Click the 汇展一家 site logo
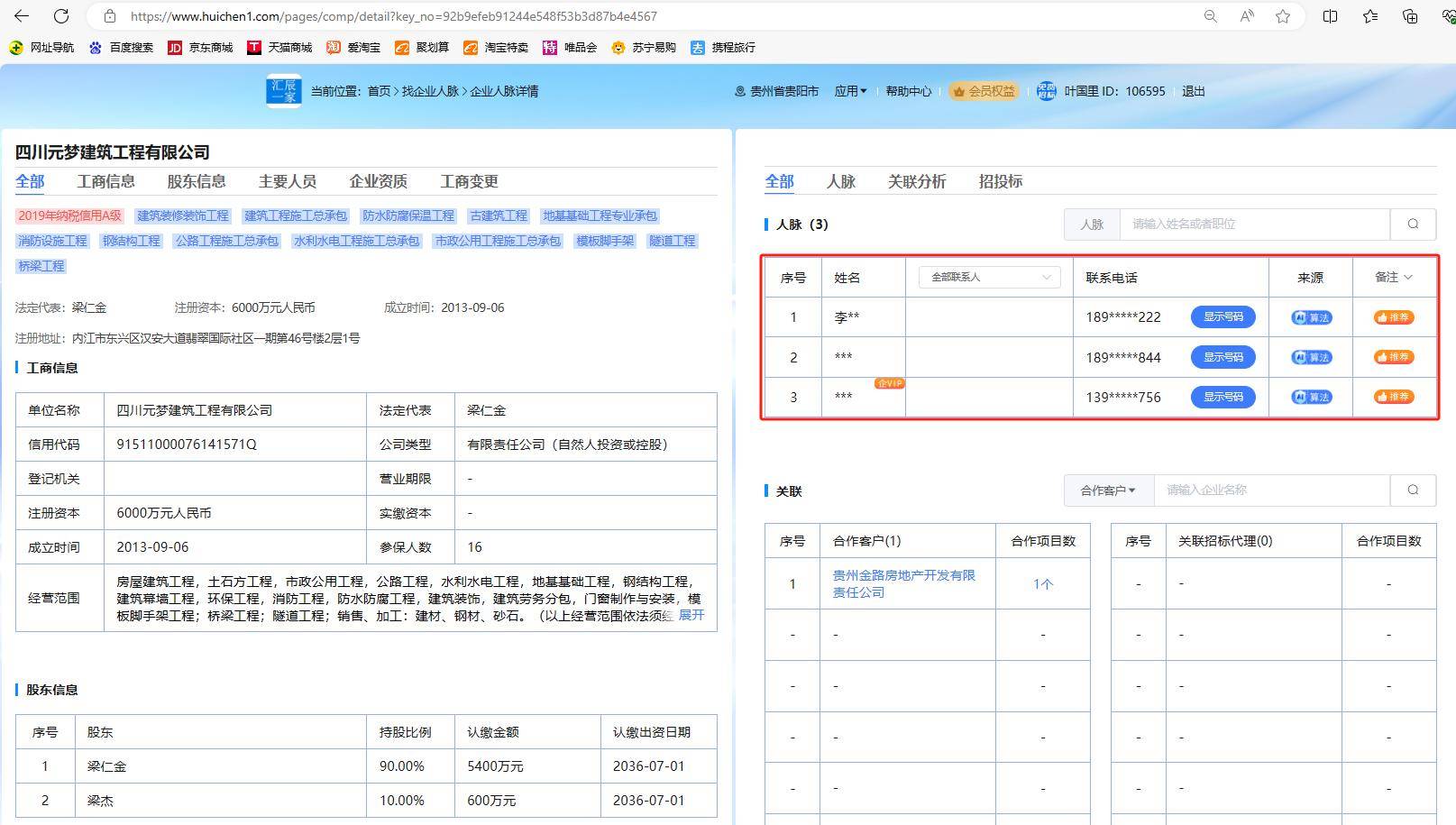This screenshot has height=825, width=1456. pyautogui.click(x=284, y=91)
